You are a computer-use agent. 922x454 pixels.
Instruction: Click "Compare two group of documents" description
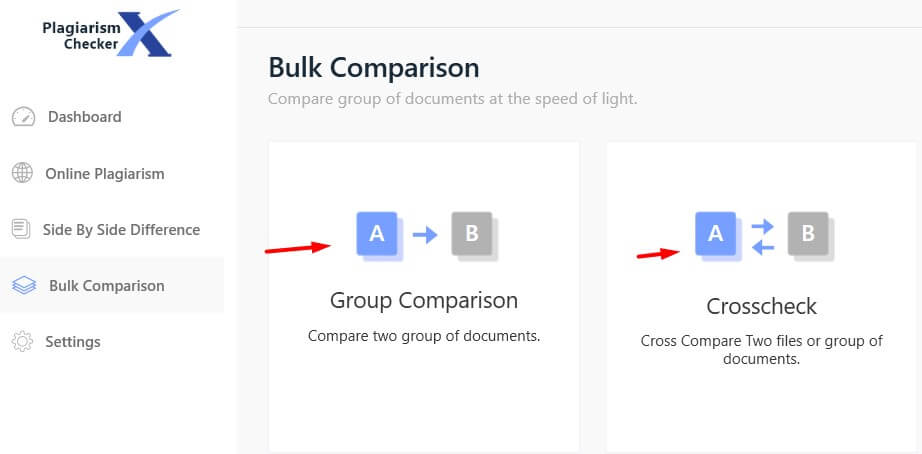point(424,336)
